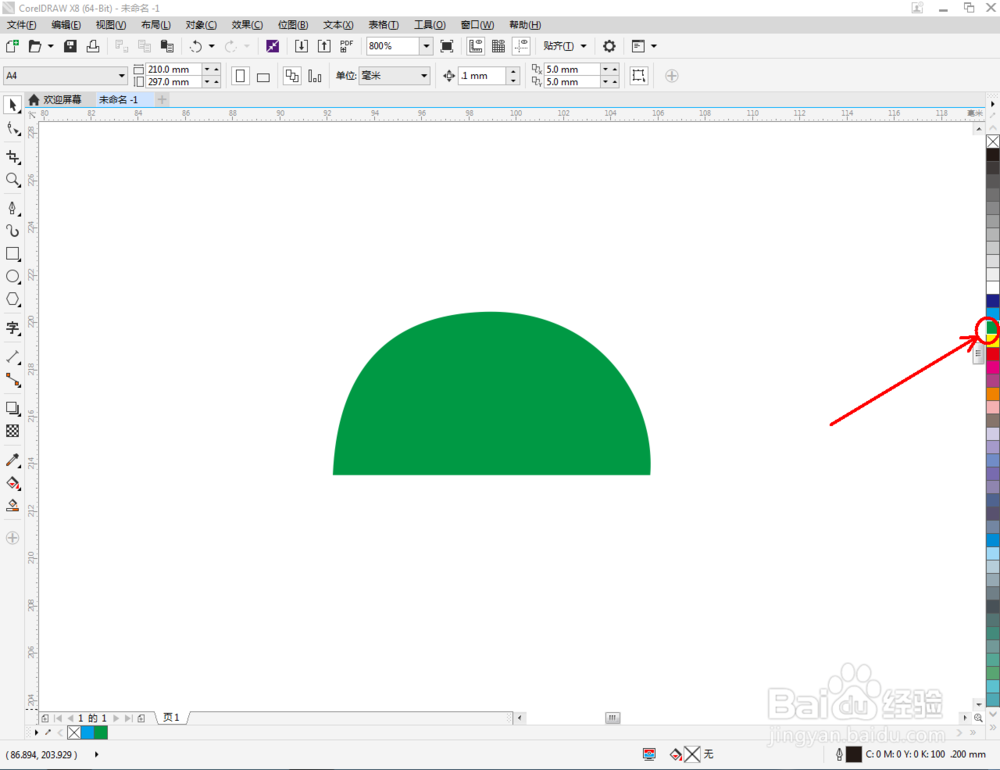Choose the Polygon tool

13,299
